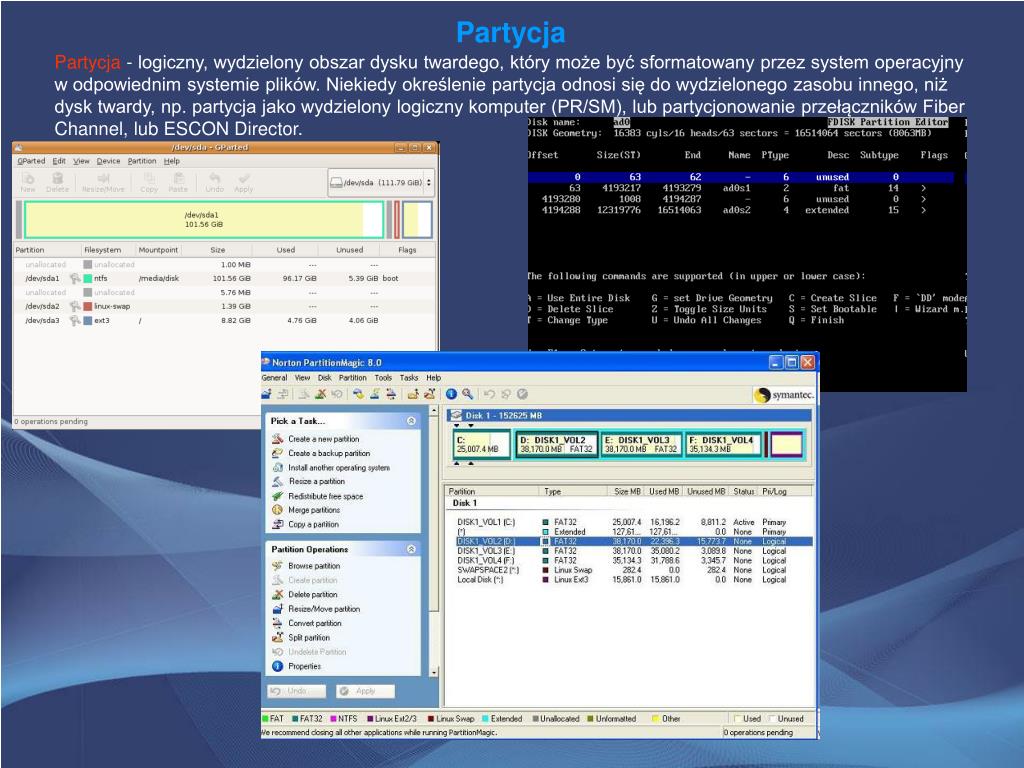
Task: Click Convert partition operation
Action: 315,623
